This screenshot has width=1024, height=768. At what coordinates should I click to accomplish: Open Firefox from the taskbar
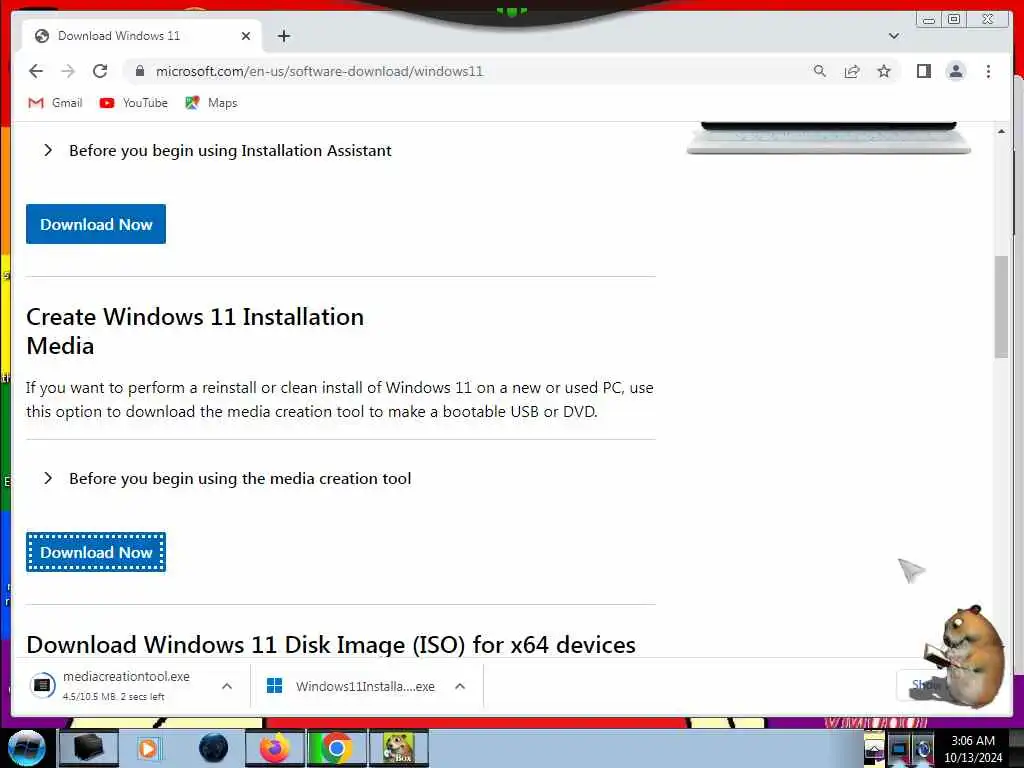(275, 748)
